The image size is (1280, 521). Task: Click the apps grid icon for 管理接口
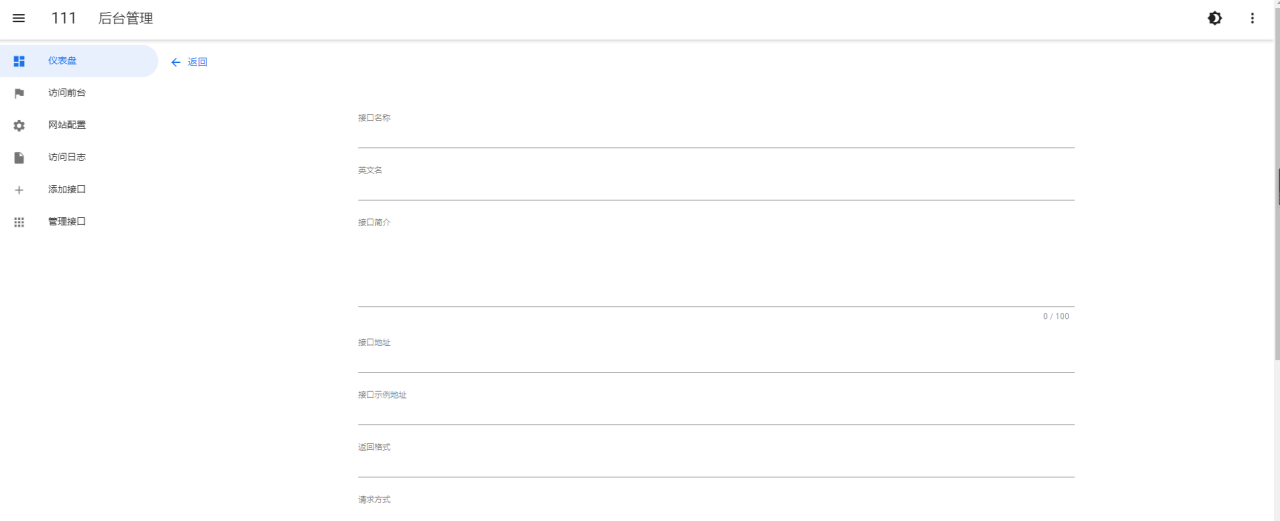18,222
